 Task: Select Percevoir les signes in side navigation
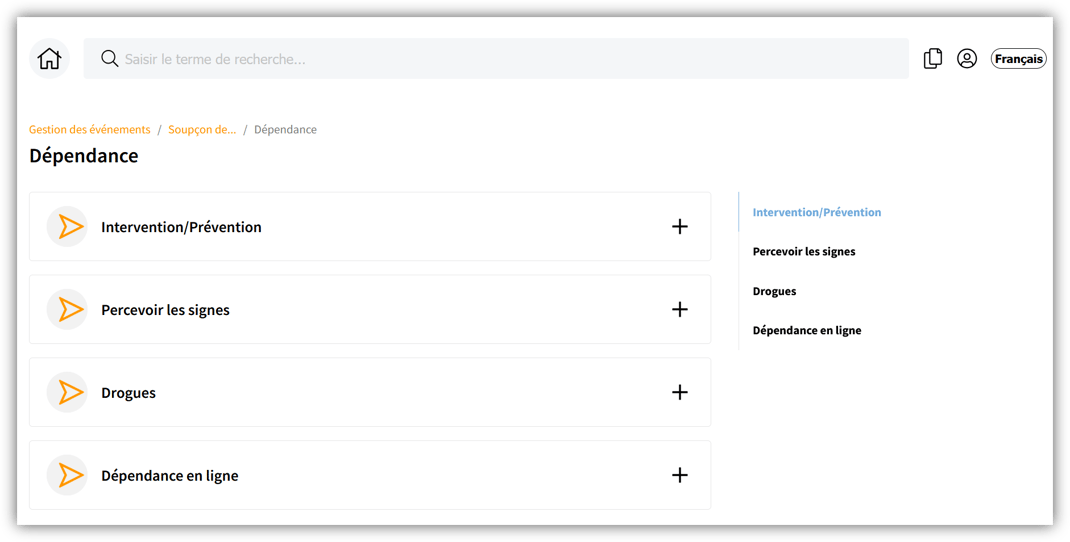pos(804,252)
